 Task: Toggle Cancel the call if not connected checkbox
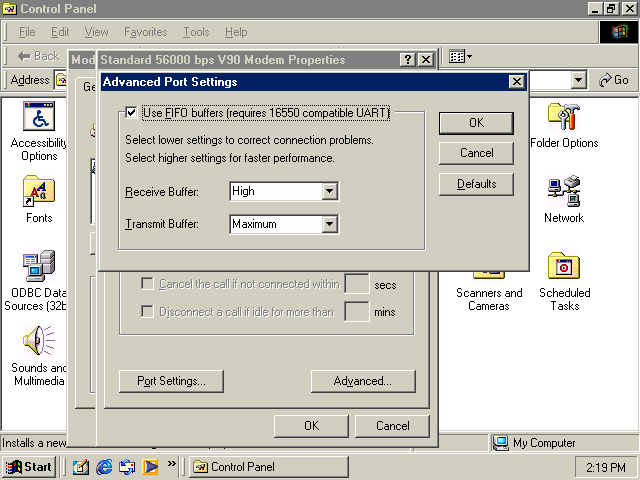(x=147, y=283)
